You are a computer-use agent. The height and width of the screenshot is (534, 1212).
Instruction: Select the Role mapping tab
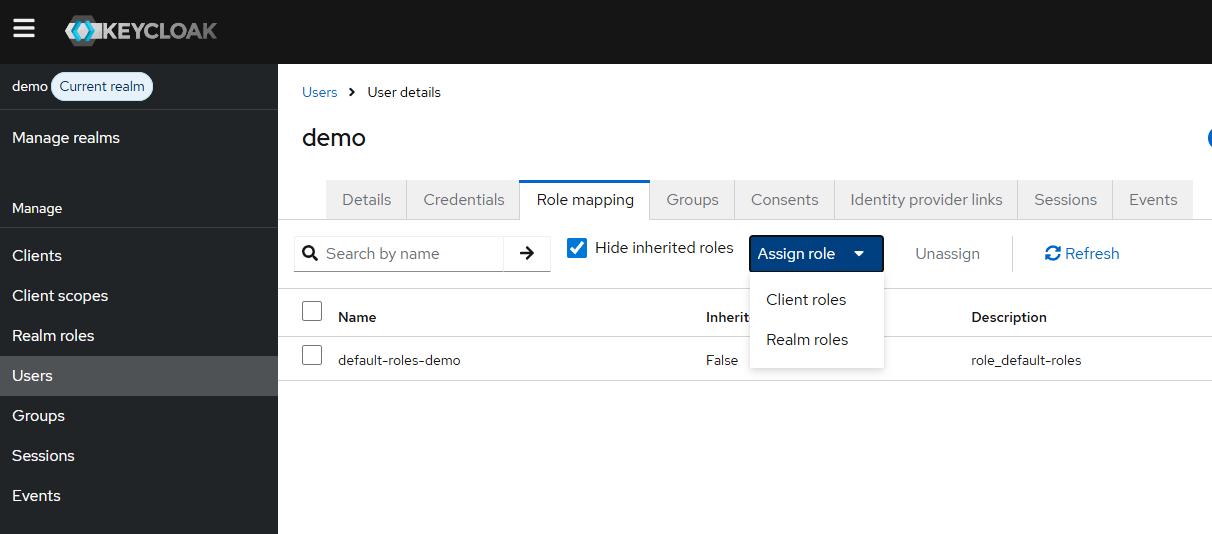pyautogui.click(x=585, y=200)
